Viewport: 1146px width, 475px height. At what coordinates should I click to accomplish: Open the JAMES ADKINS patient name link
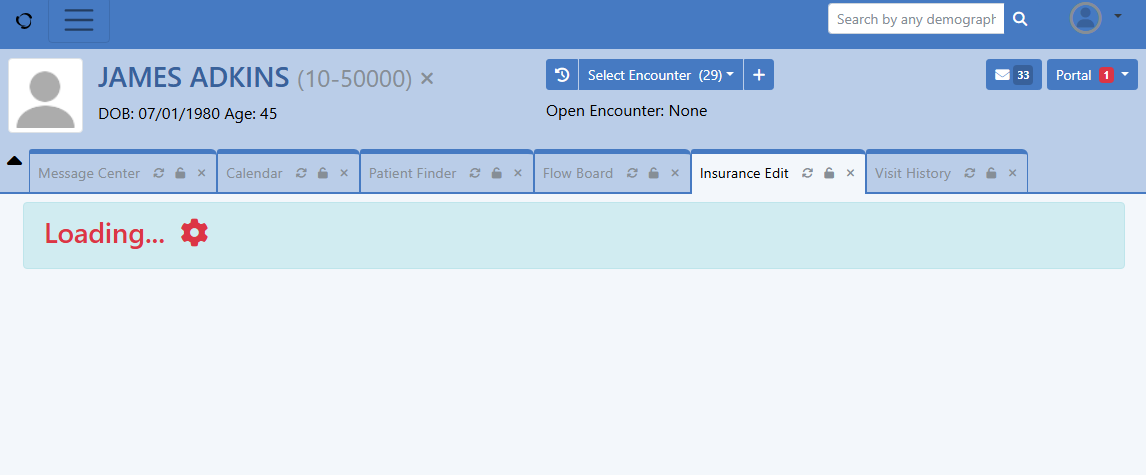(x=193, y=78)
